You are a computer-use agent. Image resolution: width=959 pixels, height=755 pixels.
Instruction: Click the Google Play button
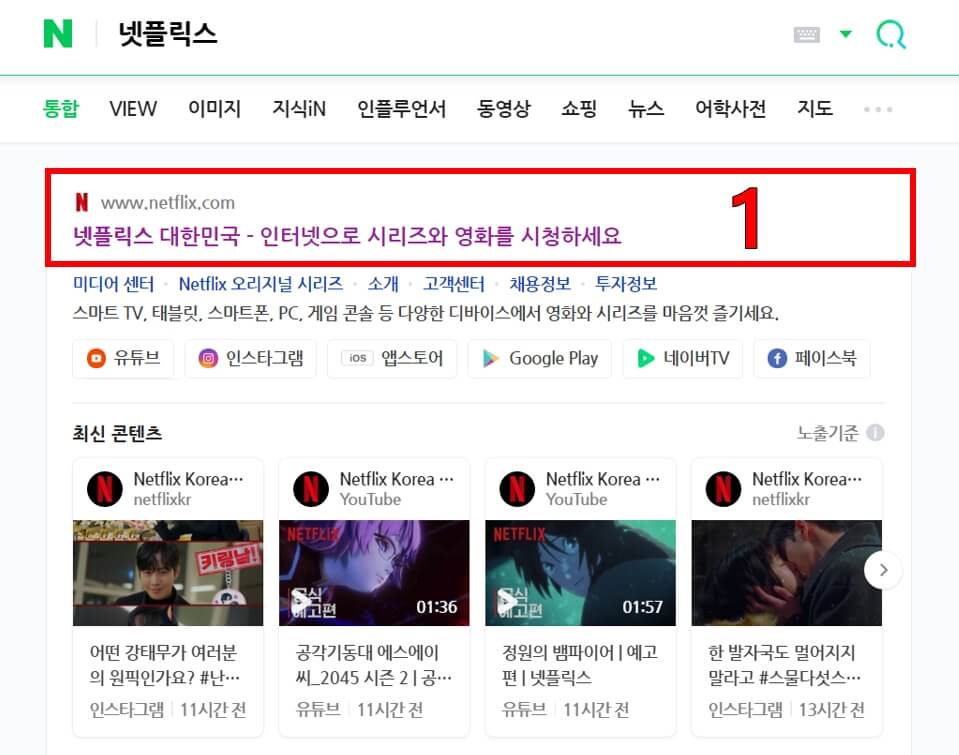[540, 359]
